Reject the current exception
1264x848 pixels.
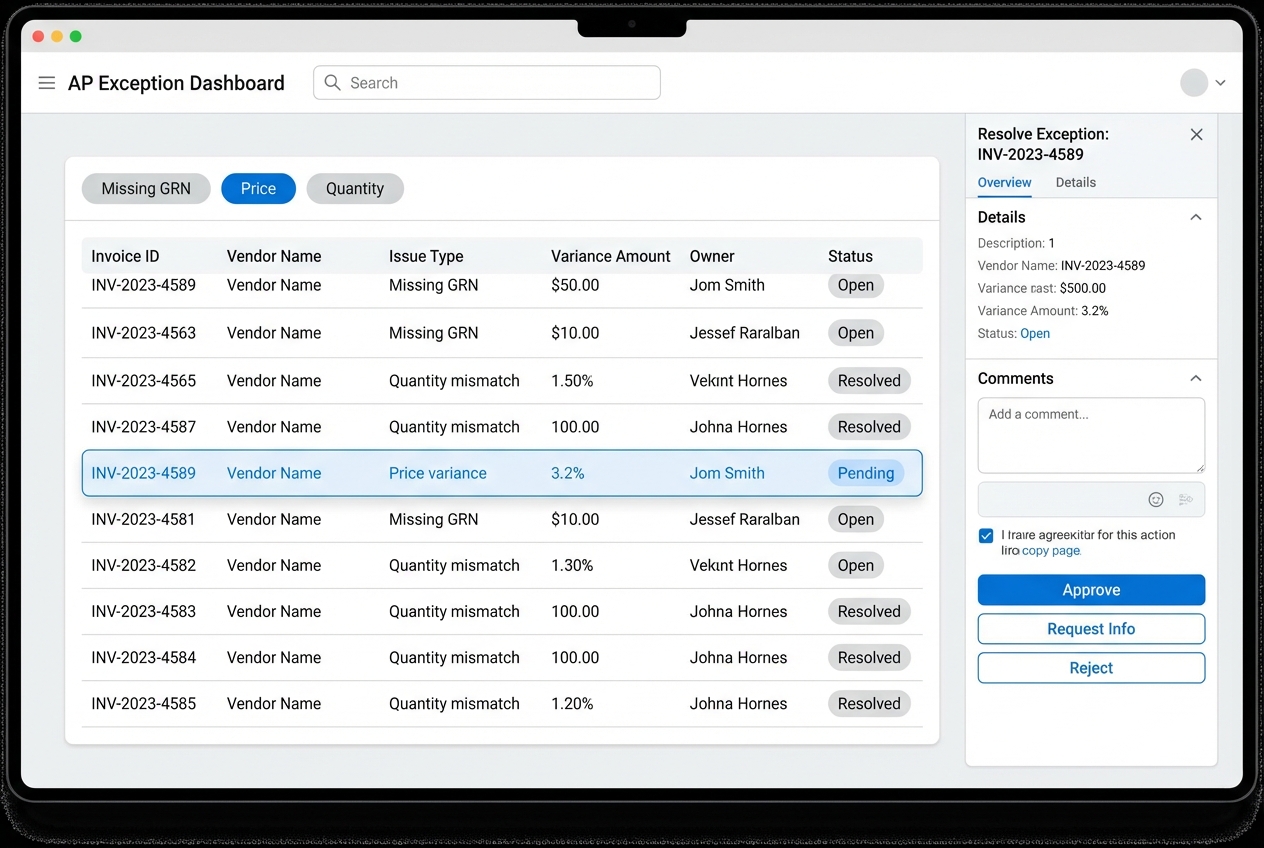click(x=1090, y=667)
